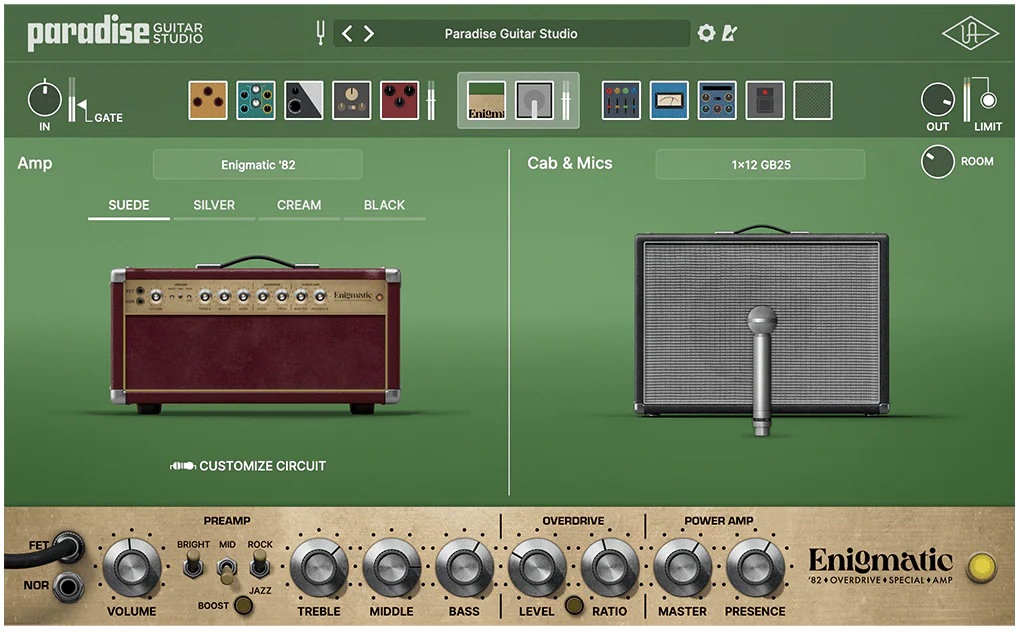The image size is (1016, 632).
Task: Click the Enigmatic '82 Overdrive Special logo
Action: tap(881, 566)
